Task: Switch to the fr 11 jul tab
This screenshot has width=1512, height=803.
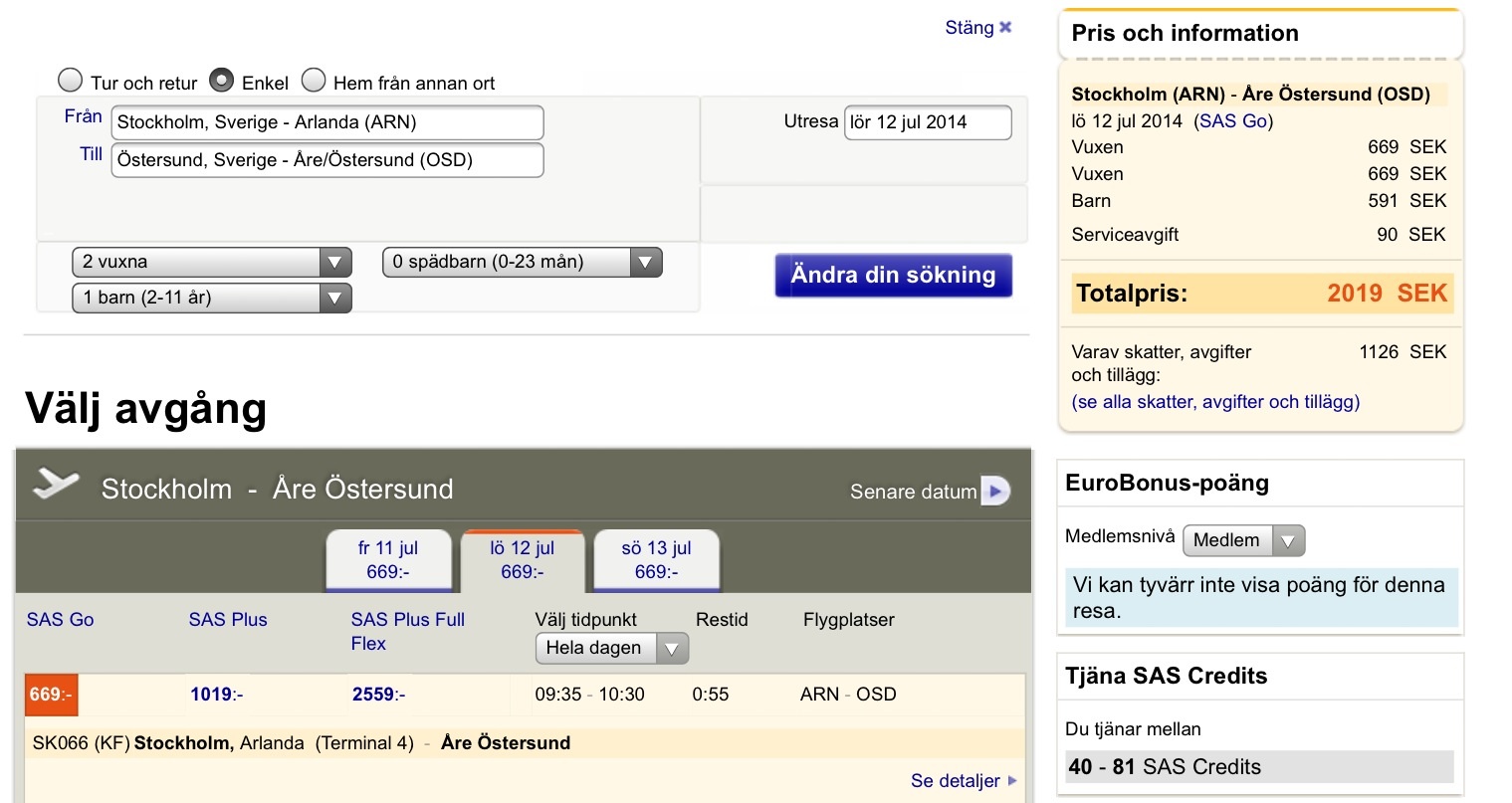Action: (388, 560)
